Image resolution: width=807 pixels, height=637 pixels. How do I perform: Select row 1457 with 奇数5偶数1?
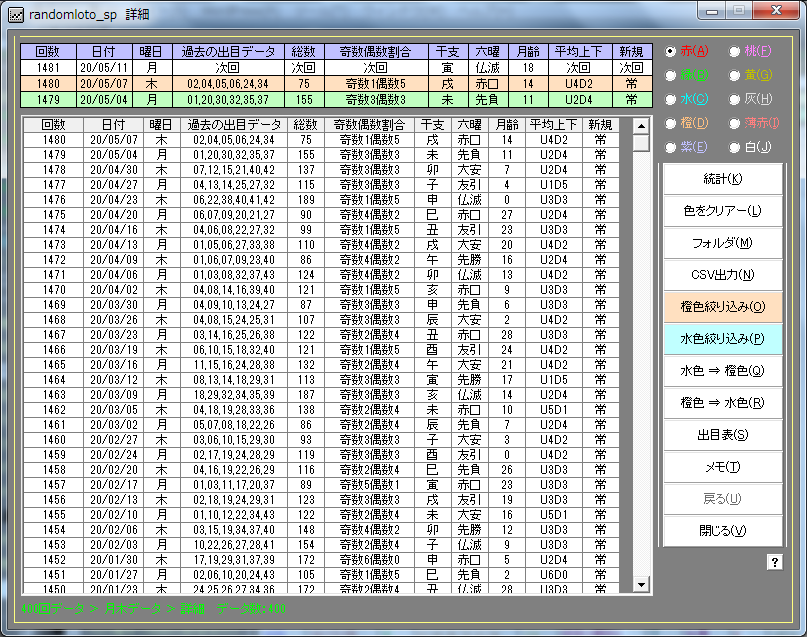[322, 485]
